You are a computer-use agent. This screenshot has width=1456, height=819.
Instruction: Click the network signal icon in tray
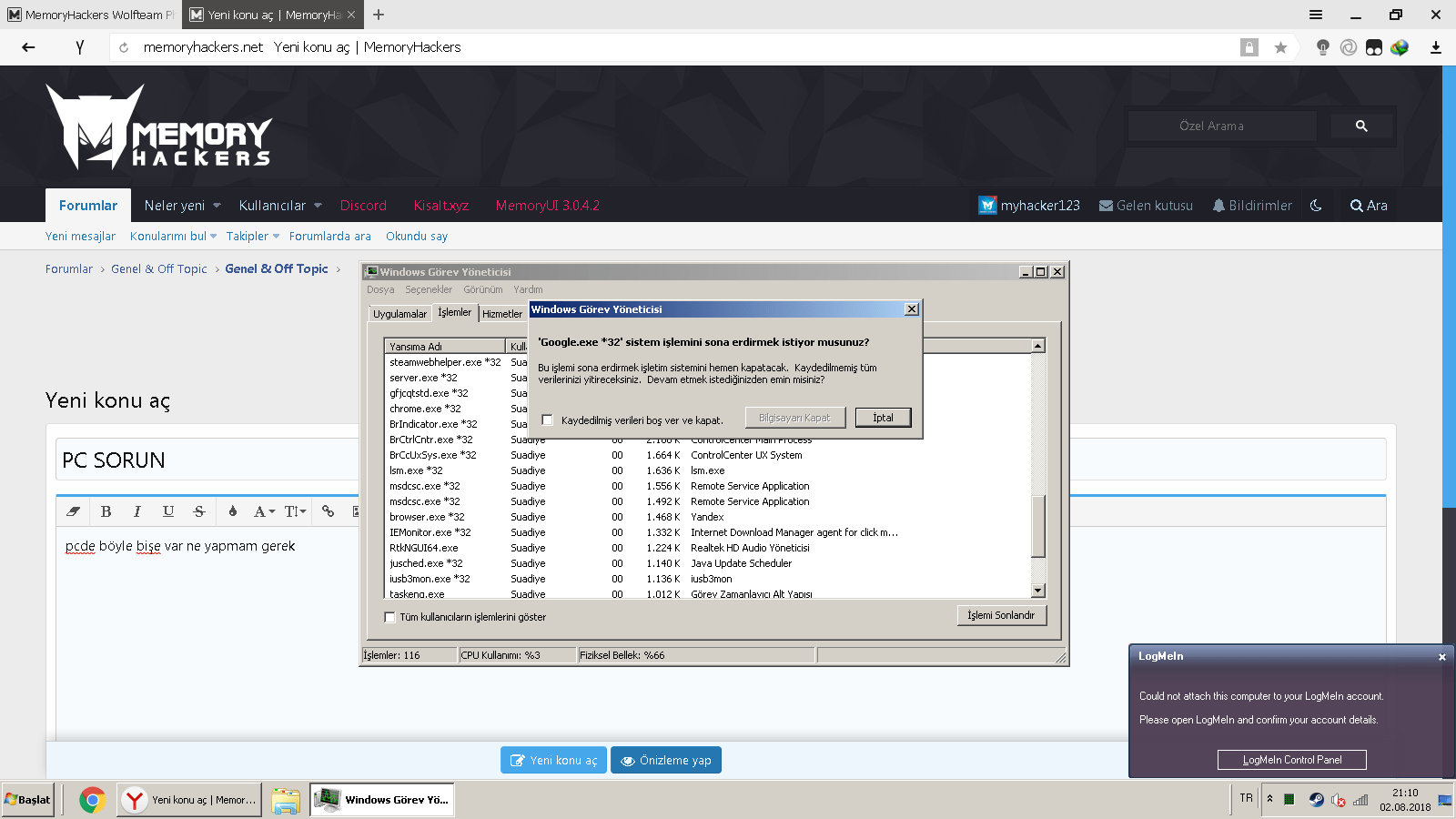(x=1360, y=800)
